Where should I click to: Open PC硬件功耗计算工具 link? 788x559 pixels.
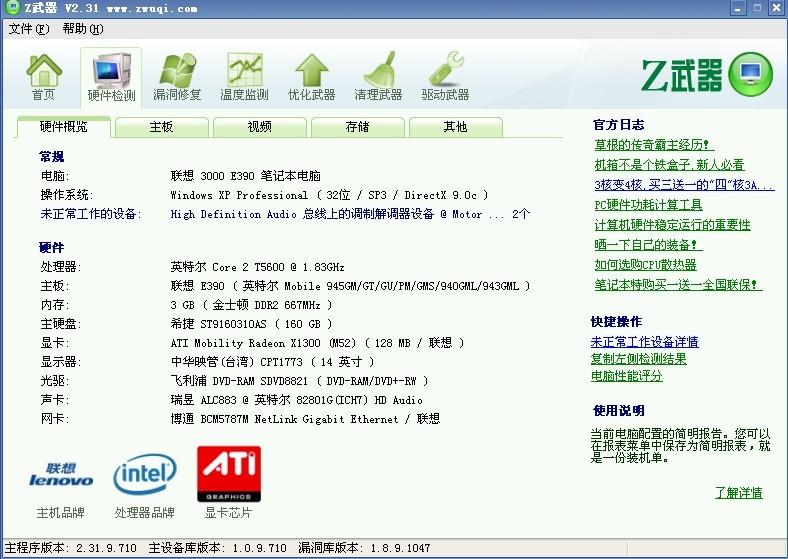click(x=648, y=205)
